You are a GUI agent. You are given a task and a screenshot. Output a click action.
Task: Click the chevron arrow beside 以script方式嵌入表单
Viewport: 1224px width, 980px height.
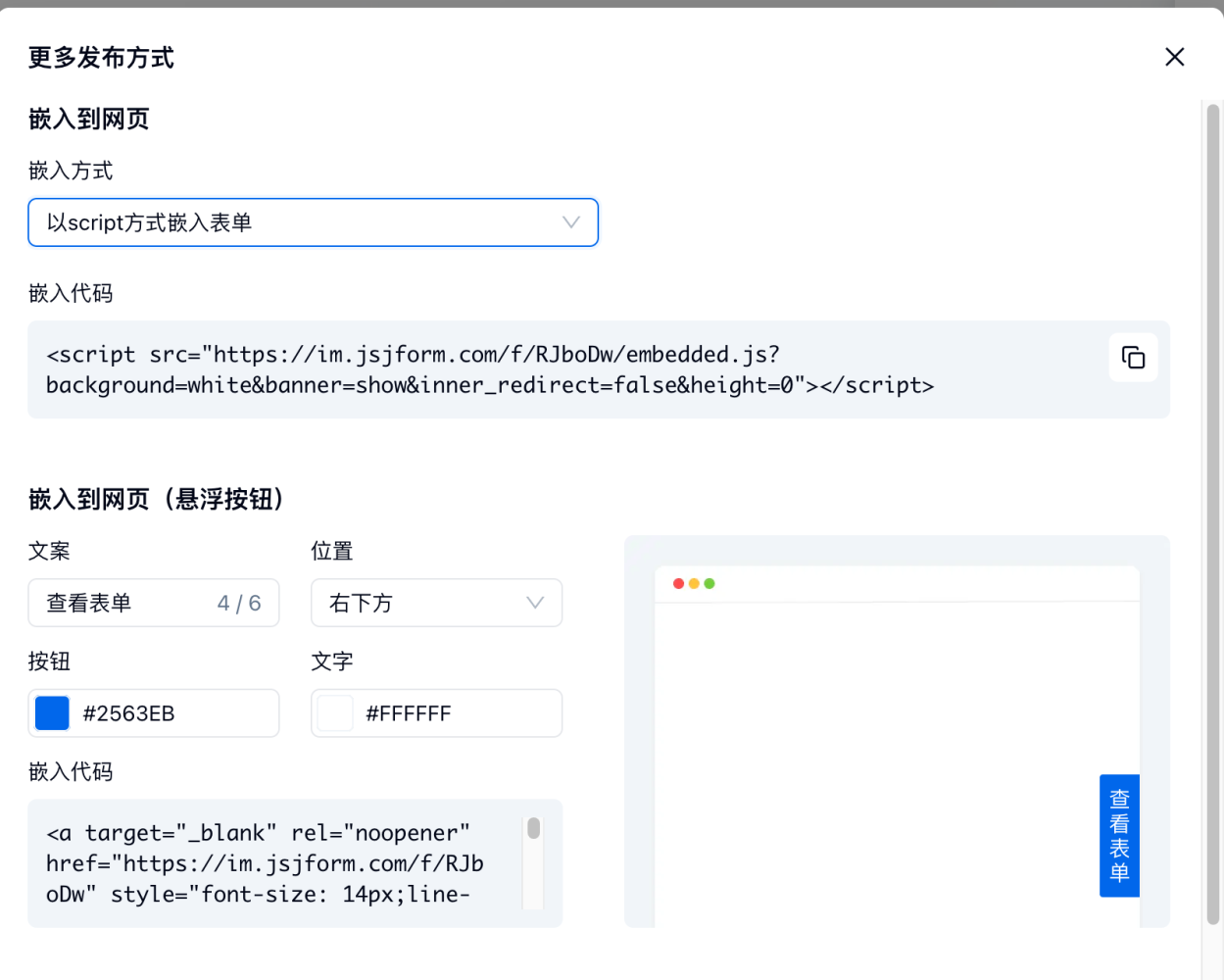(570, 222)
